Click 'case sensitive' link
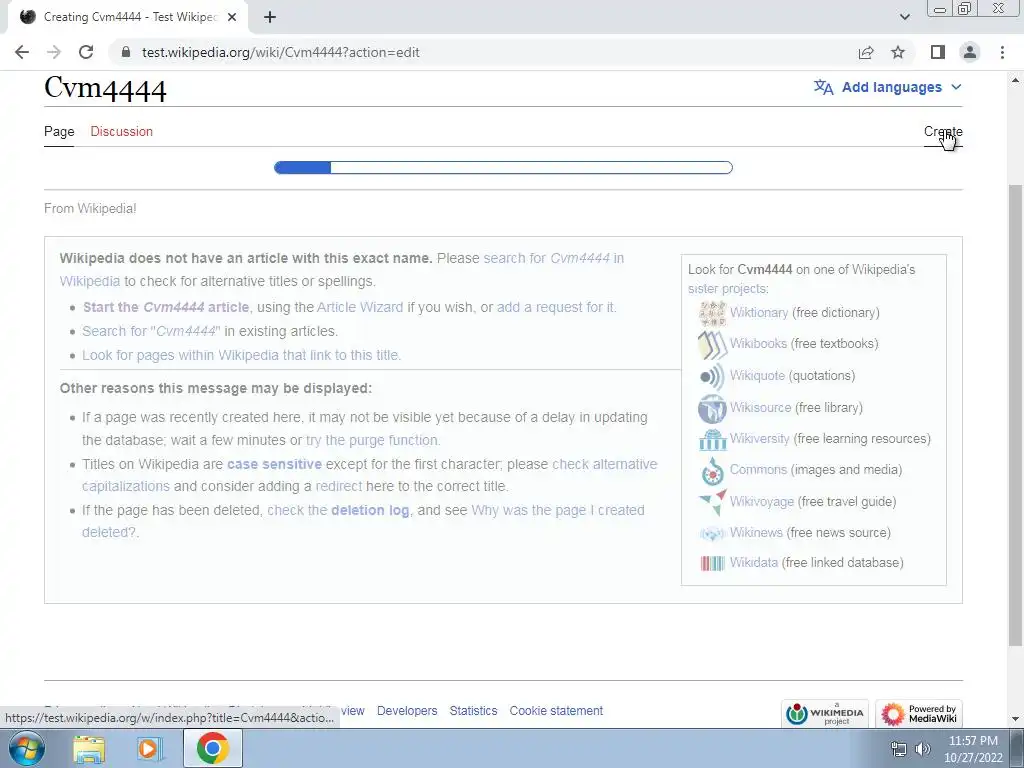Image resolution: width=1024 pixels, height=768 pixels. point(274,464)
